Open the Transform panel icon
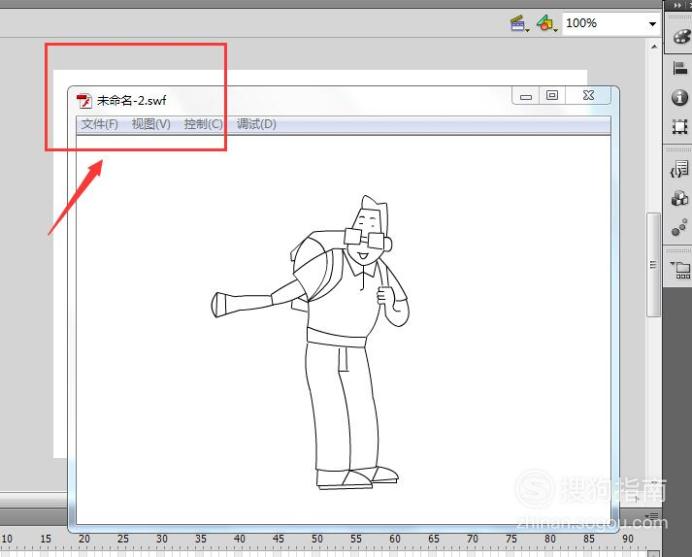This screenshot has height=557, width=692. coord(680,127)
